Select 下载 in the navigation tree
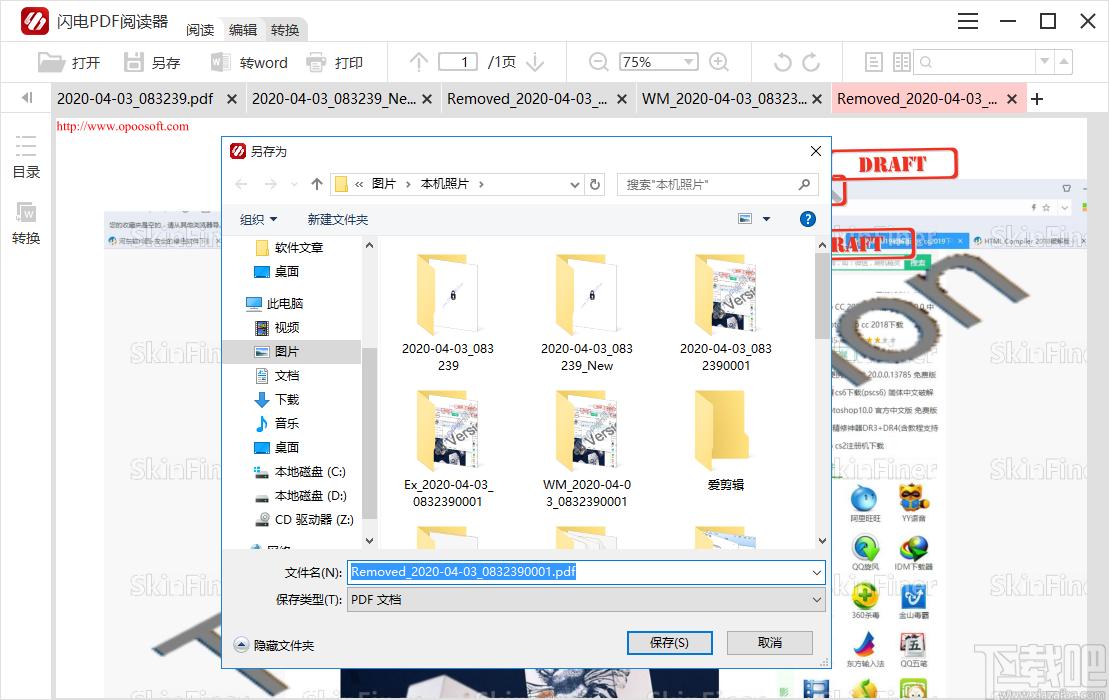The image size is (1109, 700). point(278,399)
